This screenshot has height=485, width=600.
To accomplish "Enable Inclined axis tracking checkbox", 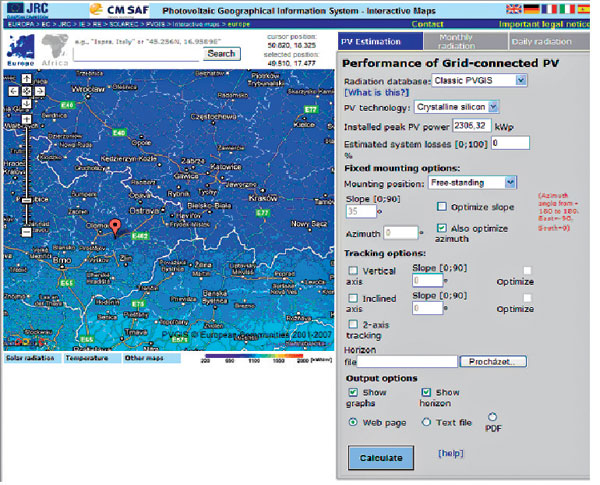I will (x=353, y=298).
